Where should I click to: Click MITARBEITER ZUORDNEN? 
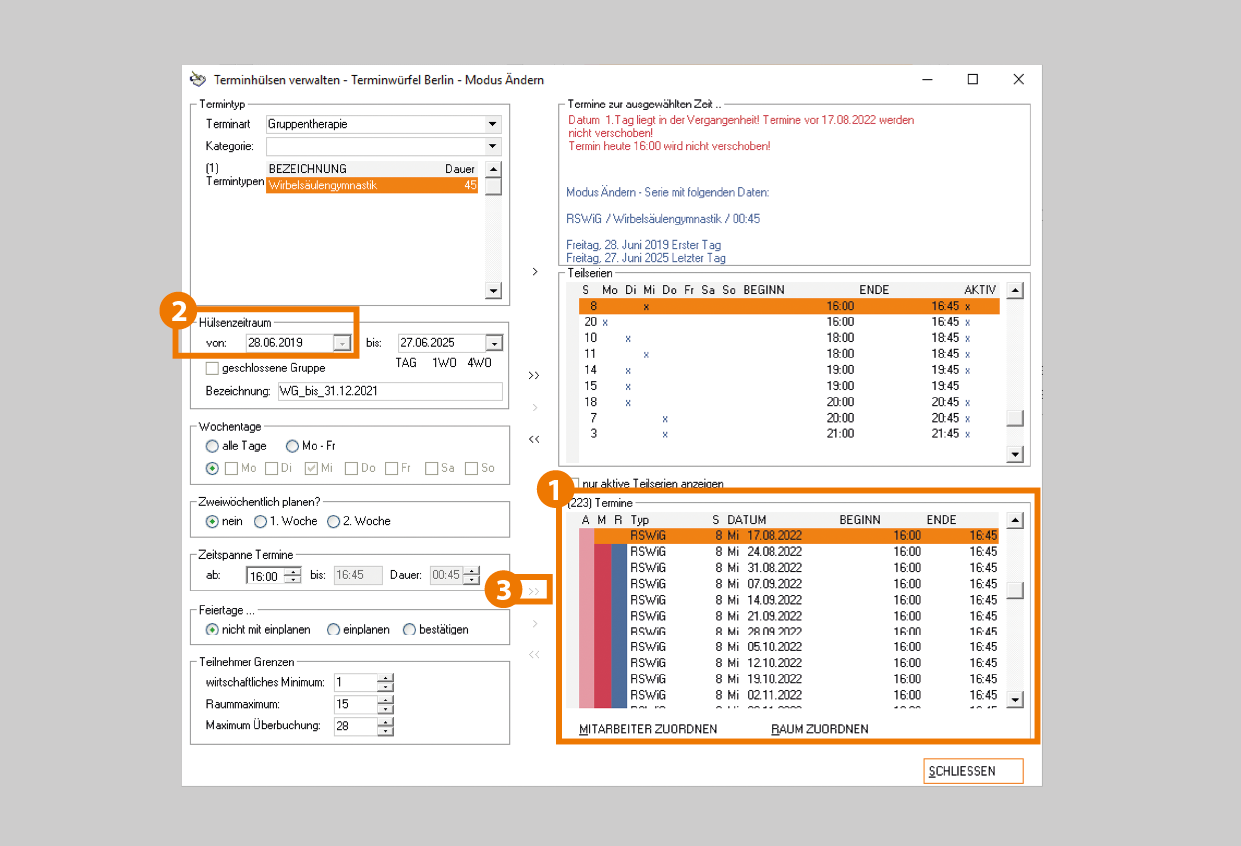[x=648, y=729]
